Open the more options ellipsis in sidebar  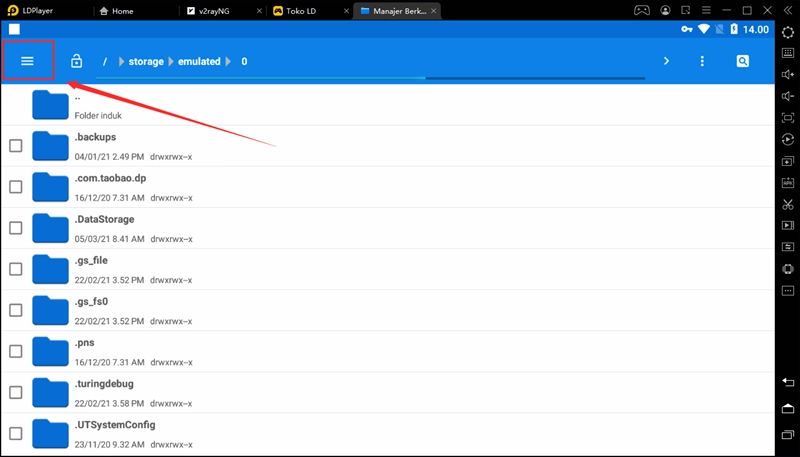click(x=788, y=291)
